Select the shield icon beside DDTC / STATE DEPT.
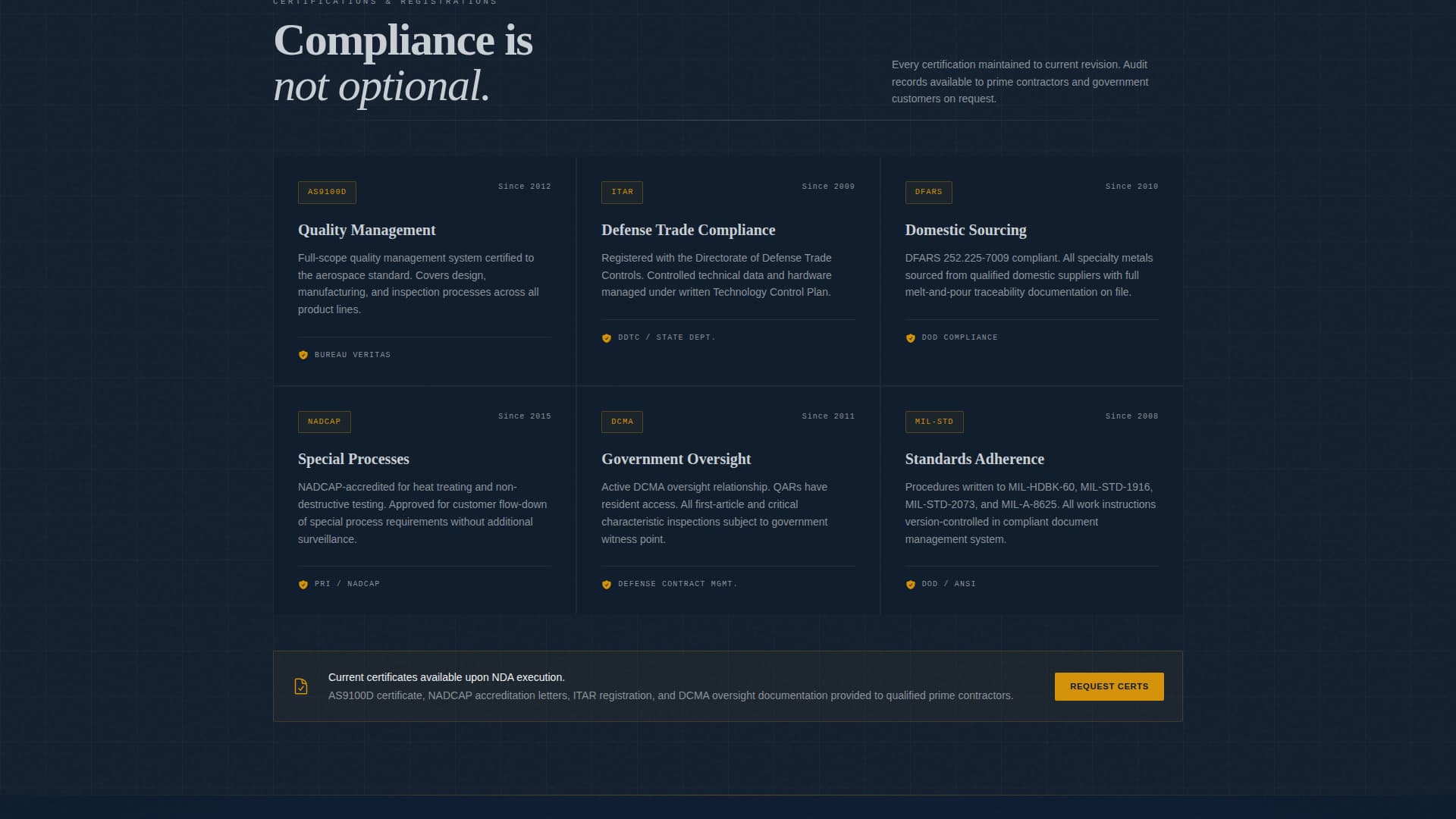The height and width of the screenshot is (819, 1456). (606, 338)
